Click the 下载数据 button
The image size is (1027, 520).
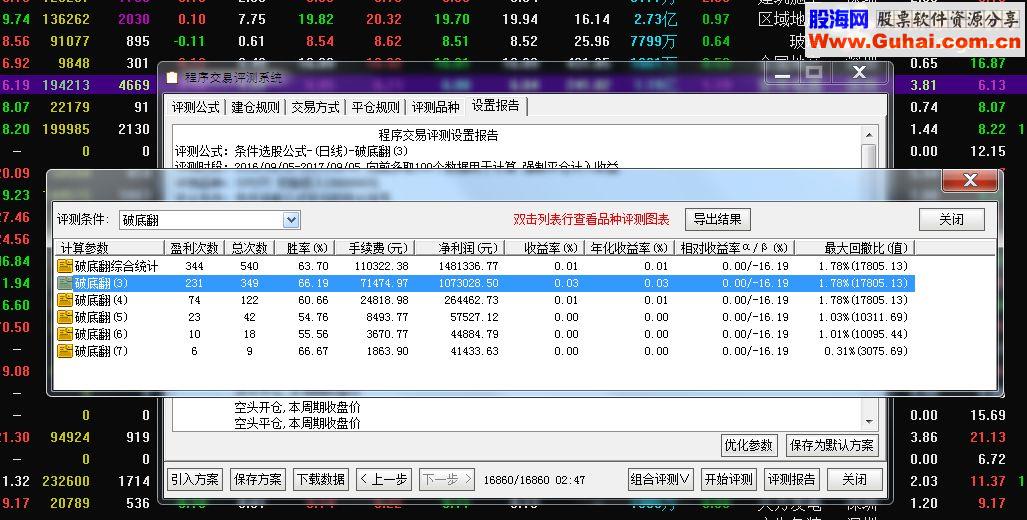click(x=321, y=479)
